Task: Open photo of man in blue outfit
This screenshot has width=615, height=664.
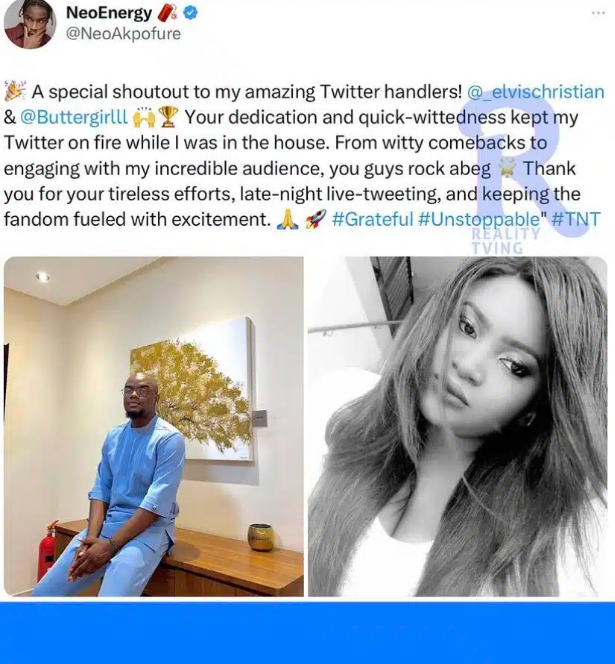Action: [154, 426]
